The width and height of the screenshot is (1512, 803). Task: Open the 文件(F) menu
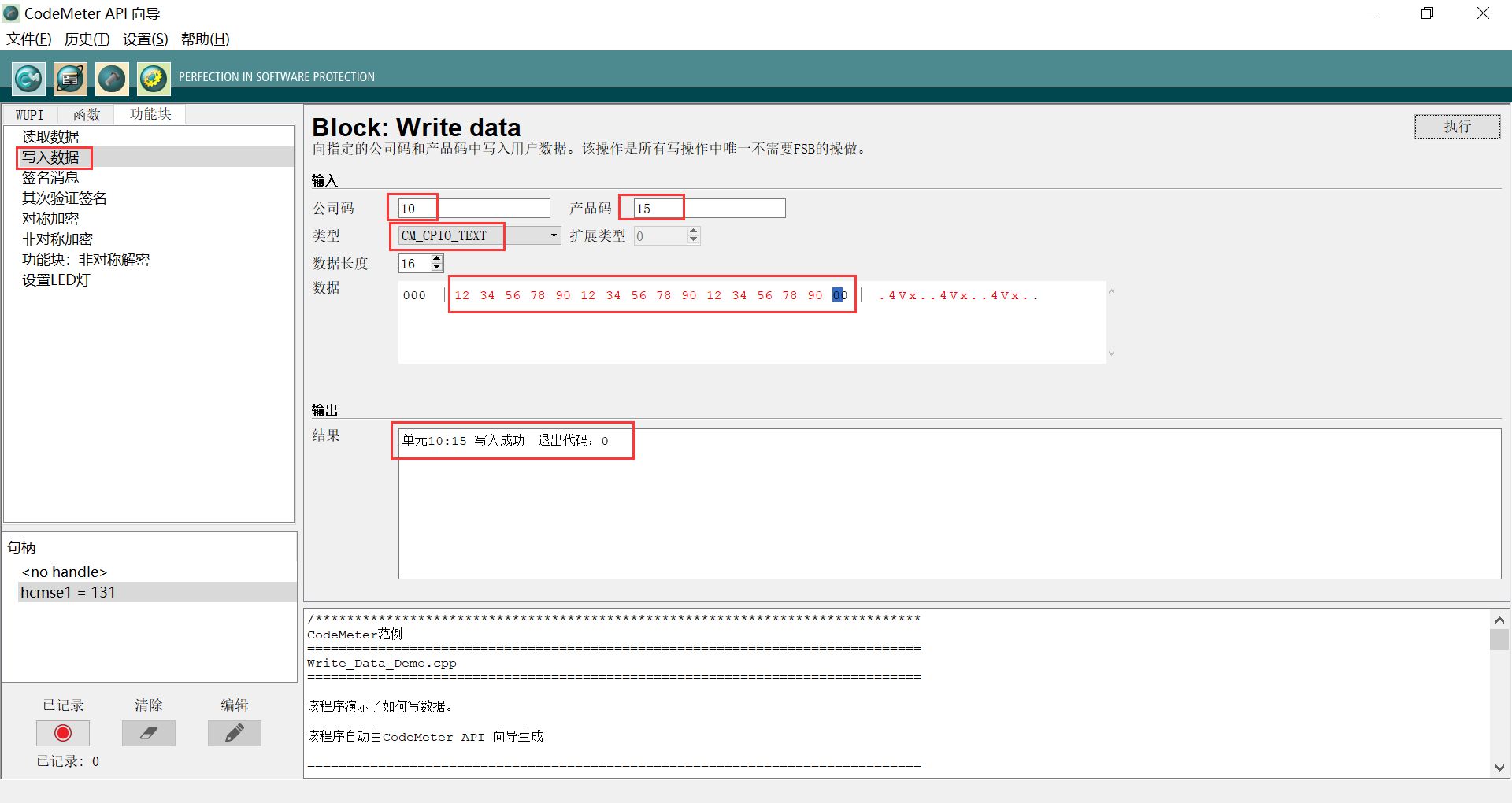pyautogui.click(x=29, y=39)
